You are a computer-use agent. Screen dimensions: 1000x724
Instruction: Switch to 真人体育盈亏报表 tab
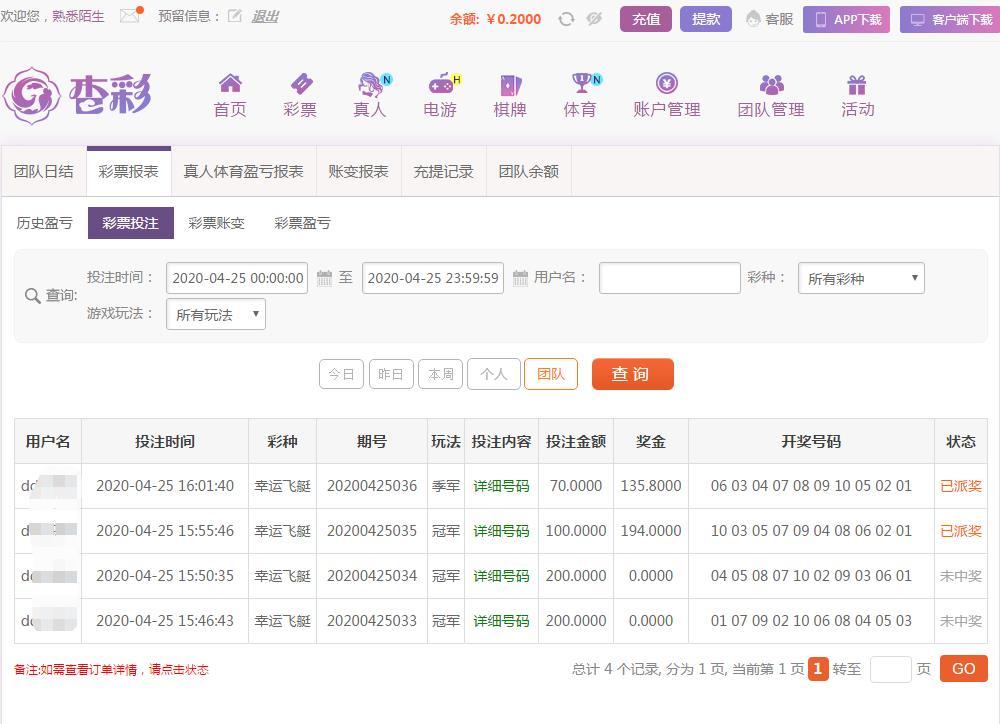coord(243,171)
